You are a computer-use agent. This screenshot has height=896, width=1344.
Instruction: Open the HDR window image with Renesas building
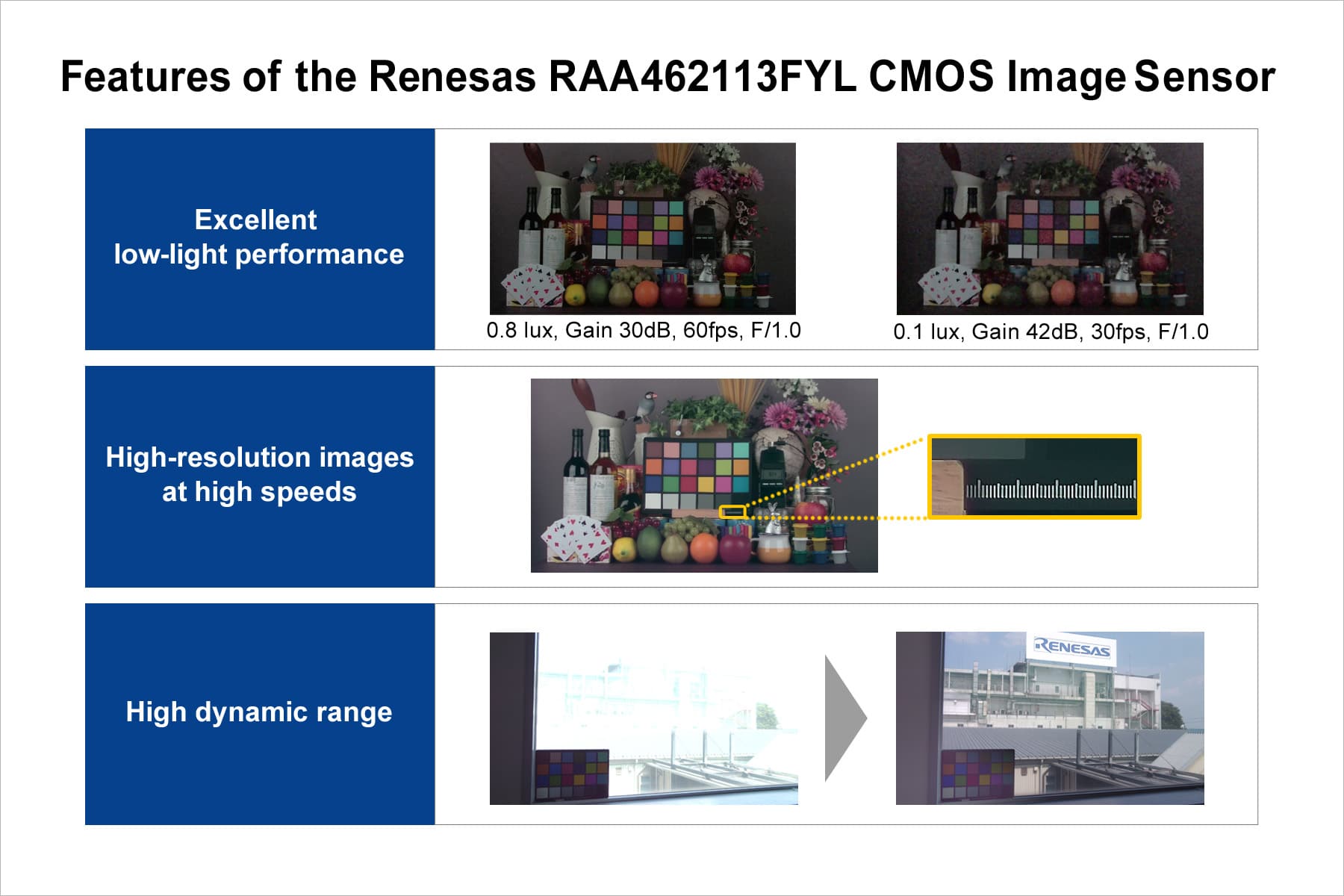[1050, 718]
